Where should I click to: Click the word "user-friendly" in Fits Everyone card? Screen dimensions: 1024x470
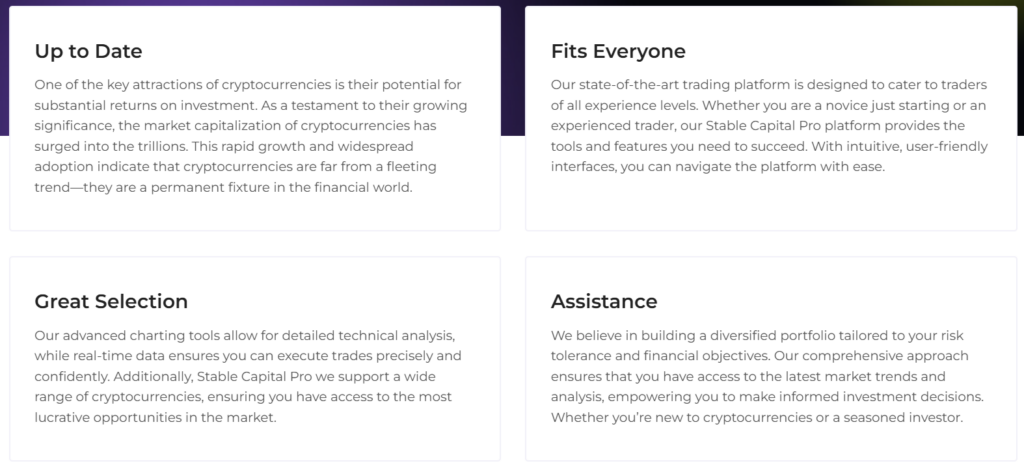(942, 146)
